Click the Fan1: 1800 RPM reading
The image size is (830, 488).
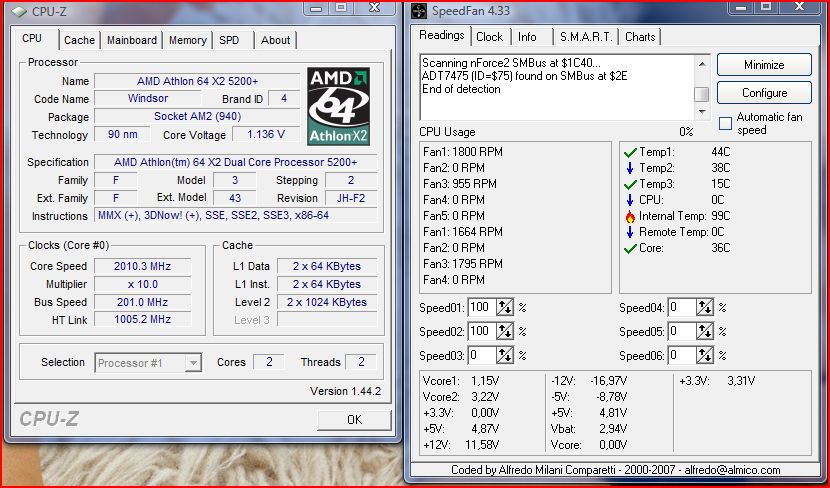pyautogui.click(x=463, y=152)
